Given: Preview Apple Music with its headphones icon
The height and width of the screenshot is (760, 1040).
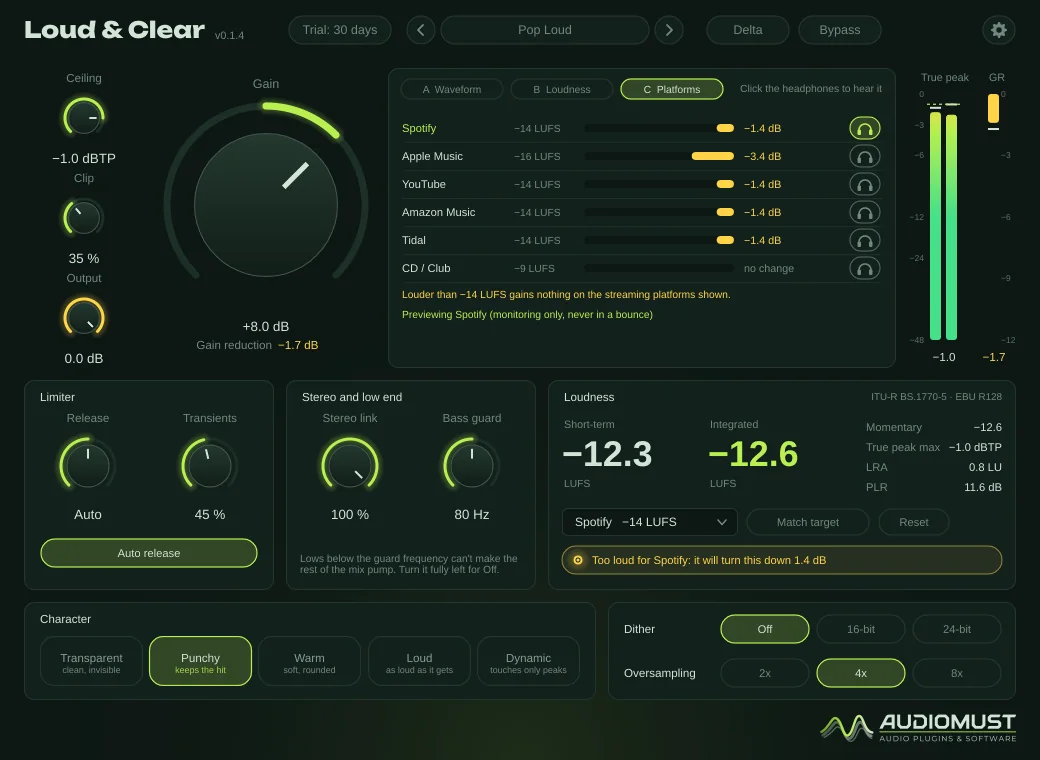Looking at the screenshot, I should click(x=864, y=157).
